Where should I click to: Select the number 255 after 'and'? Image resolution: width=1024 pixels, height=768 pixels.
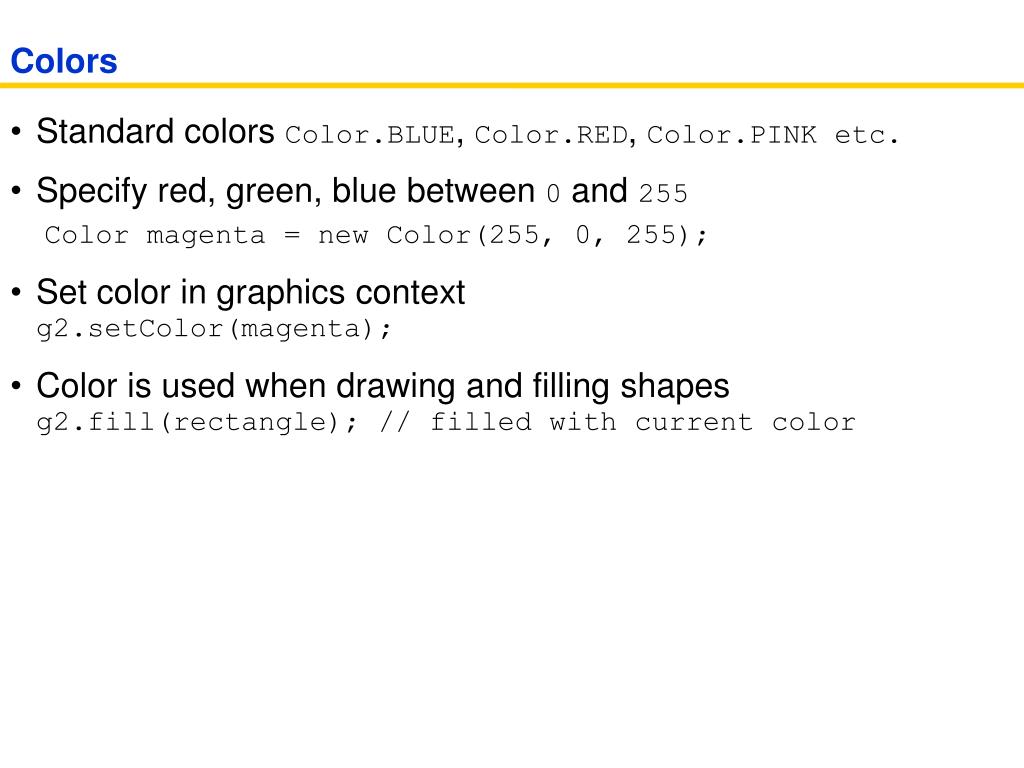tap(663, 194)
